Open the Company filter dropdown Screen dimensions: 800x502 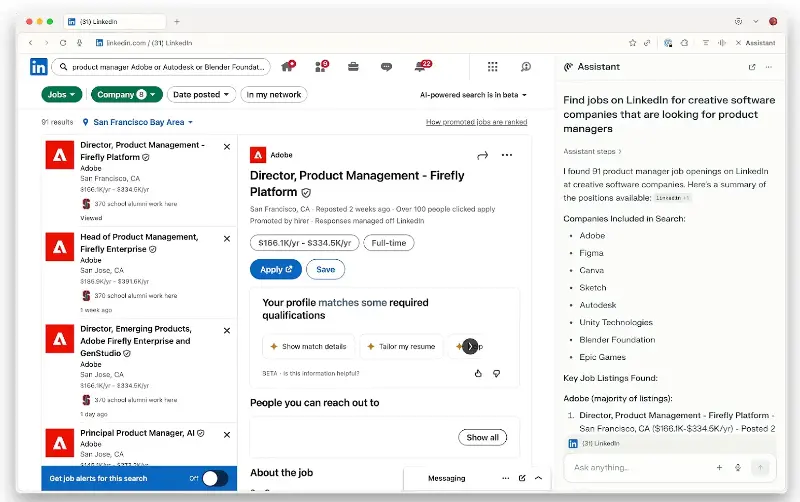[127, 94]
